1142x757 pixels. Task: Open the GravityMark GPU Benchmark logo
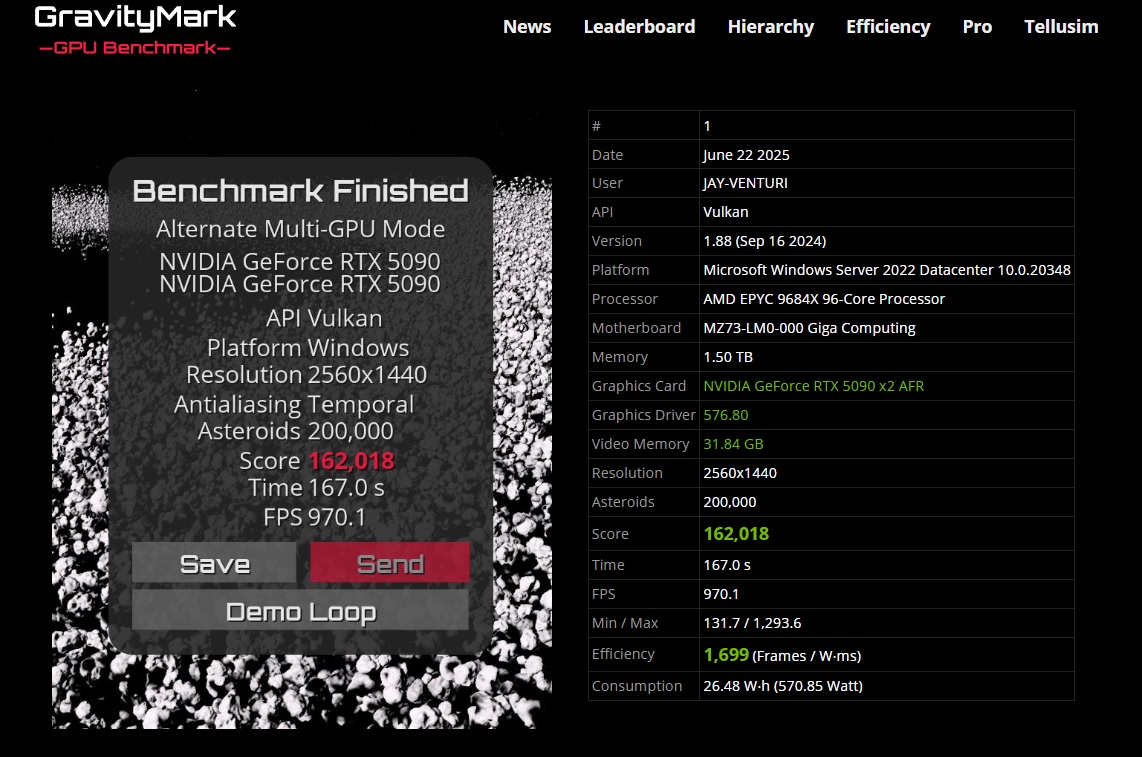(135, 30)
